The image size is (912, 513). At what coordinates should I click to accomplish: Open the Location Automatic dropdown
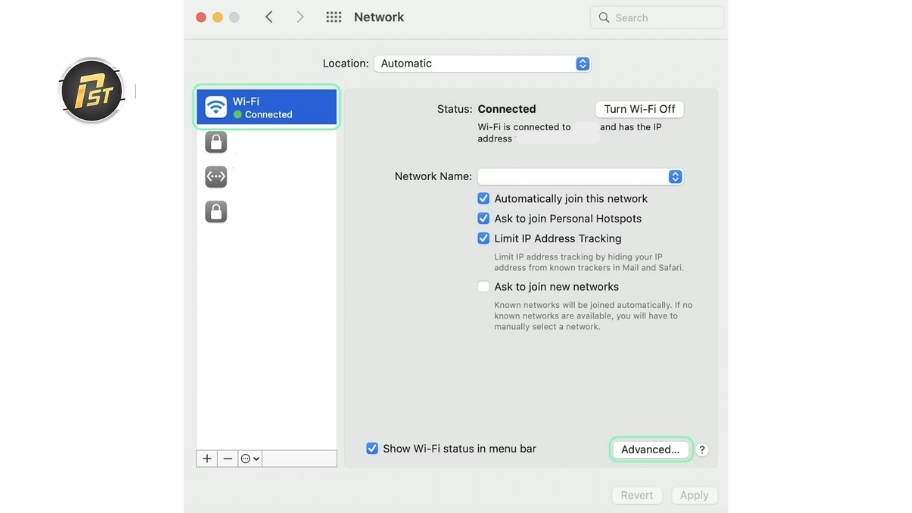482,63
